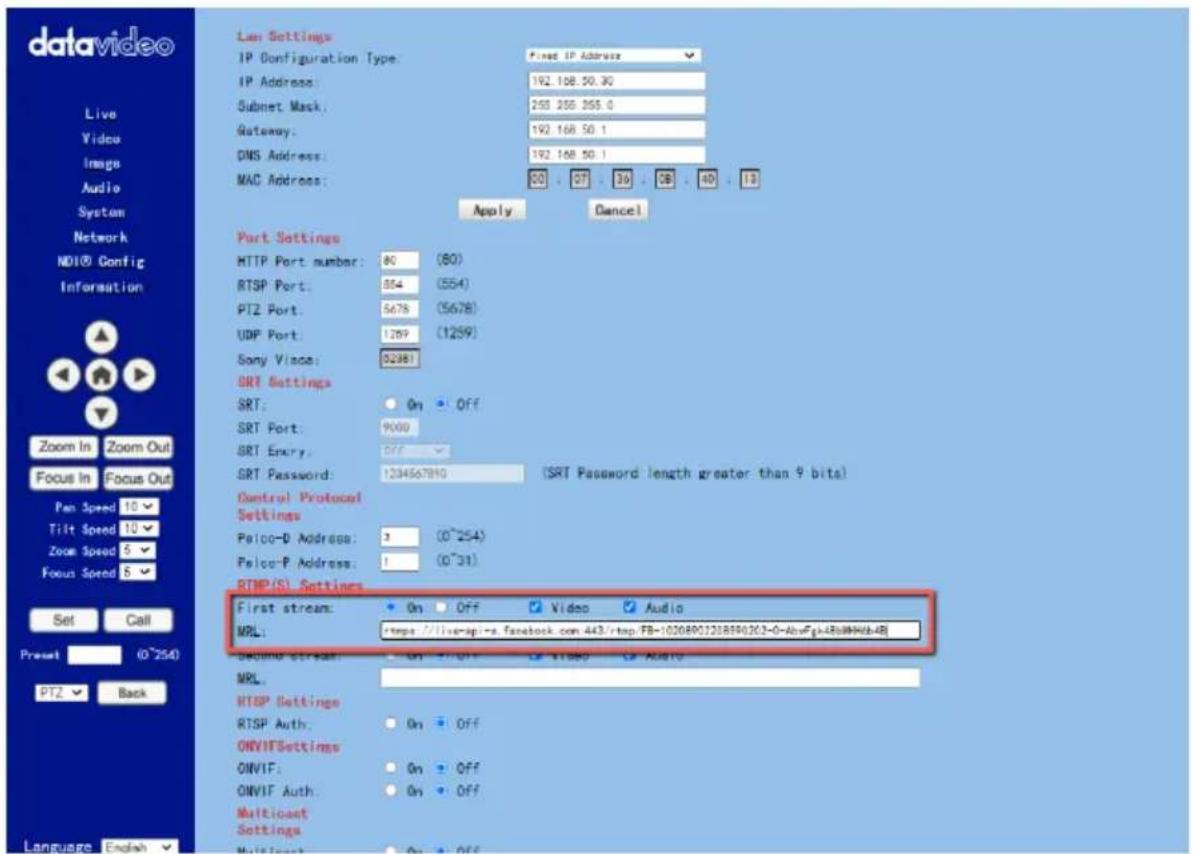Image resolution: width=1193 pixels, height=854 pixels.
Task: Click the Sony Visca port field
Action: click(399, 358)
